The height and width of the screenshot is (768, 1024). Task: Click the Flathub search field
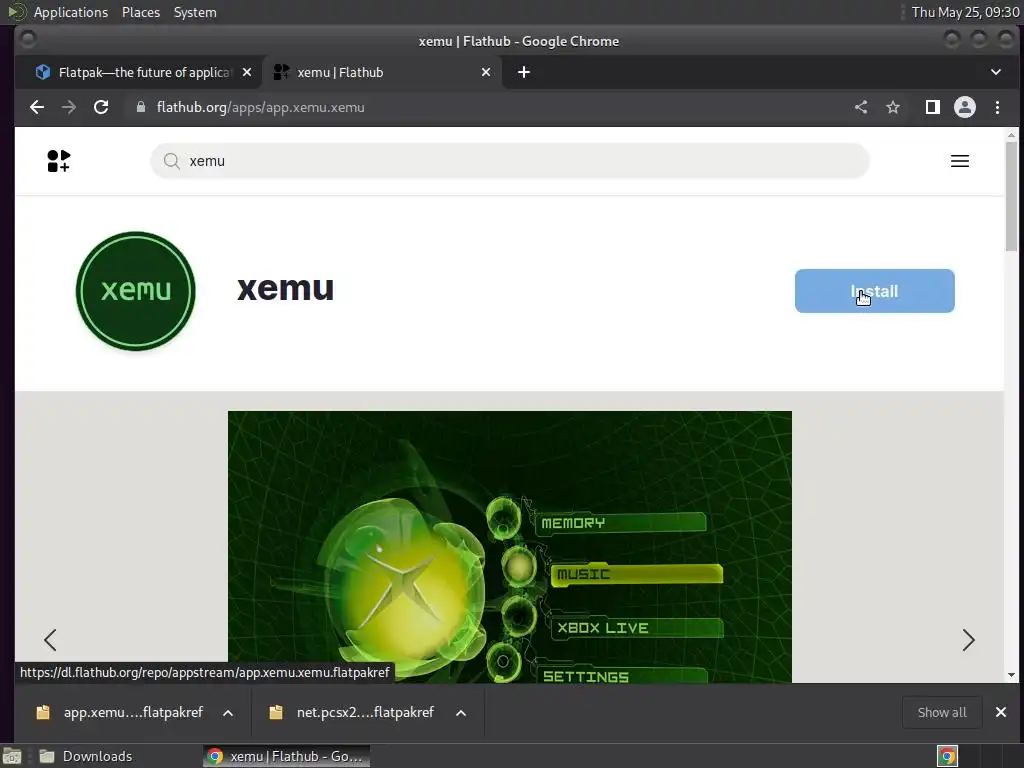tap(509, 161)
